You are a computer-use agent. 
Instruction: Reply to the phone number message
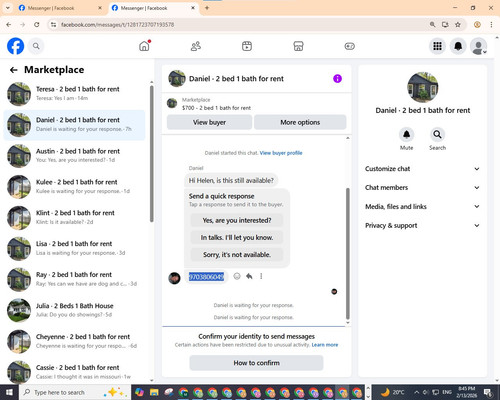249,276
